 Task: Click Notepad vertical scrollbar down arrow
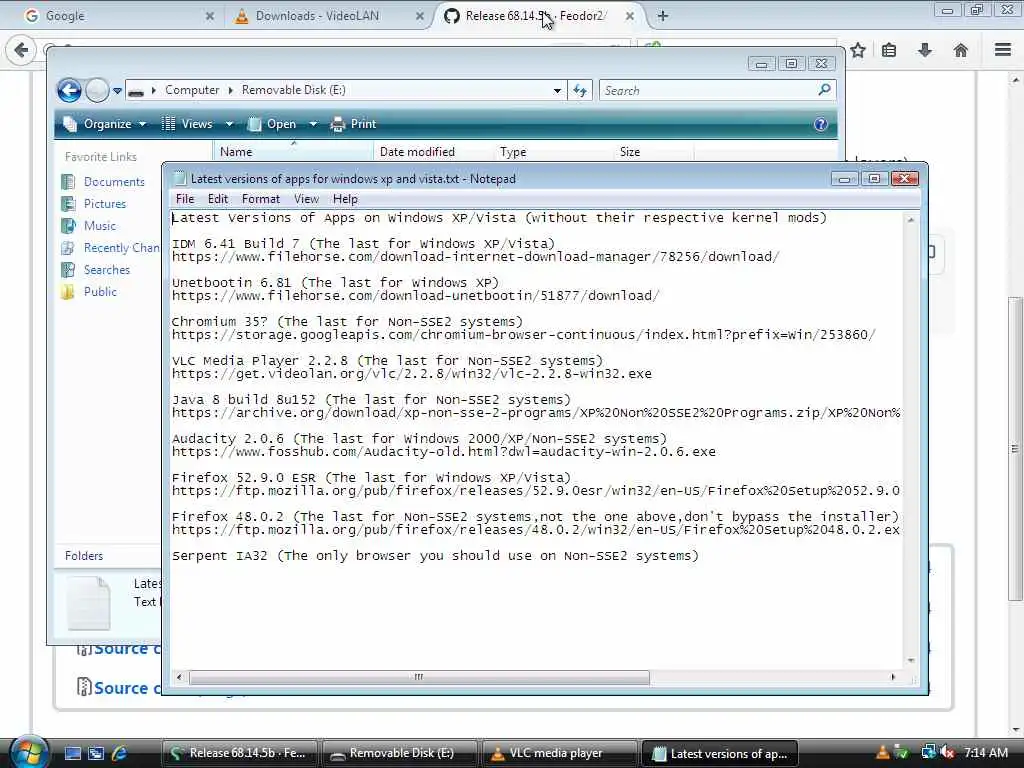click(911, 661)
